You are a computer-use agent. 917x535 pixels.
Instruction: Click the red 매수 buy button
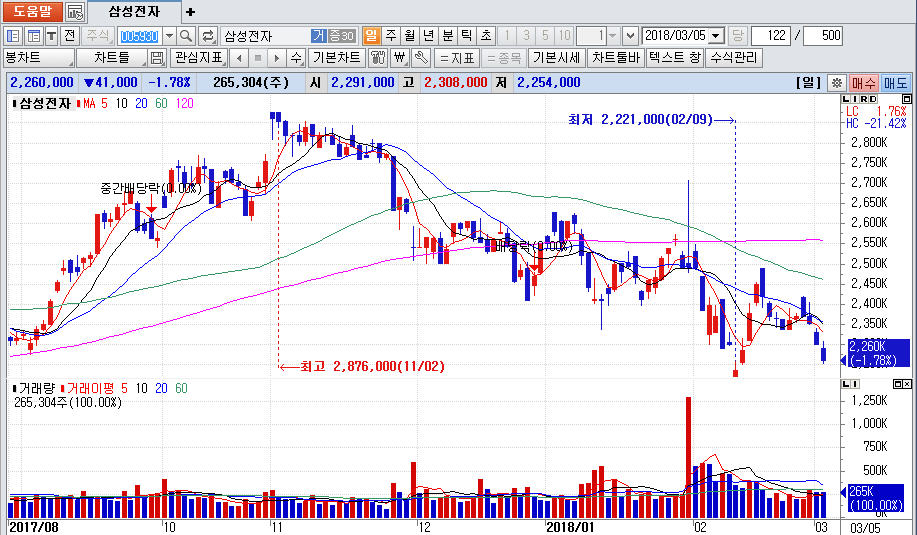864,82
